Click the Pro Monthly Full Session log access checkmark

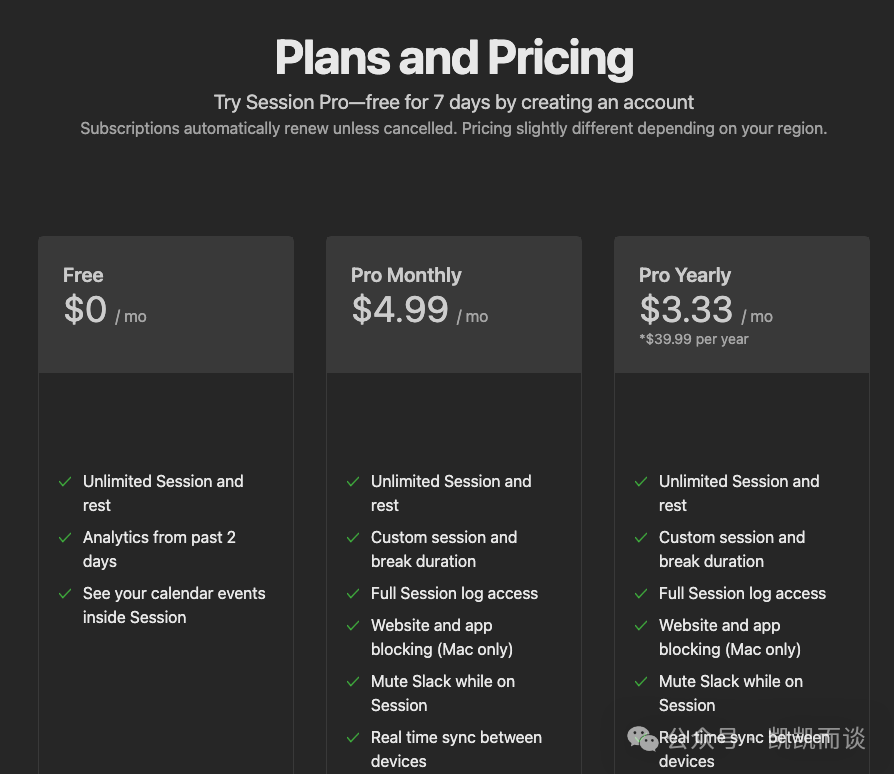[x=353, y=594]
